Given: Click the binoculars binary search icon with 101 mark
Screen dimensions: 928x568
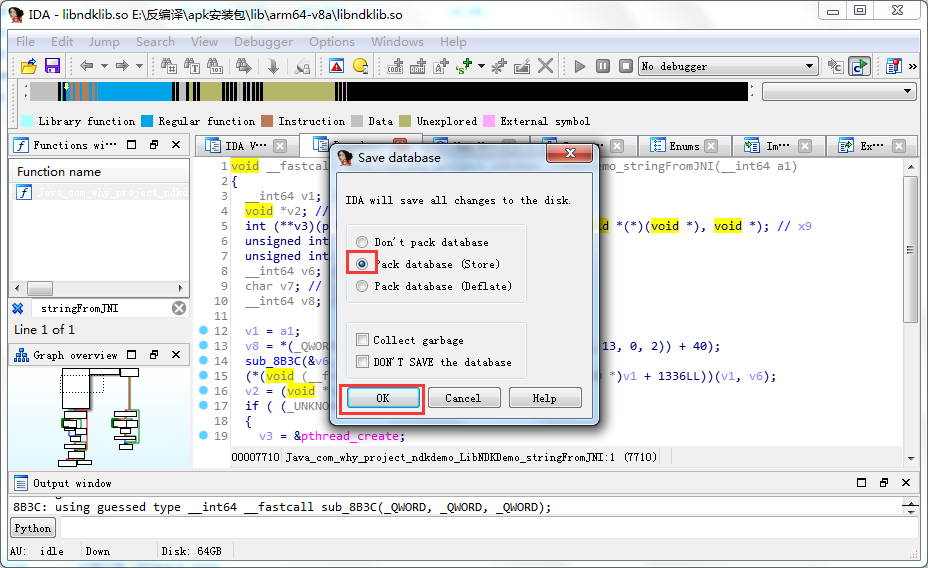Looking at the screenshot, I should click(215, 66).
